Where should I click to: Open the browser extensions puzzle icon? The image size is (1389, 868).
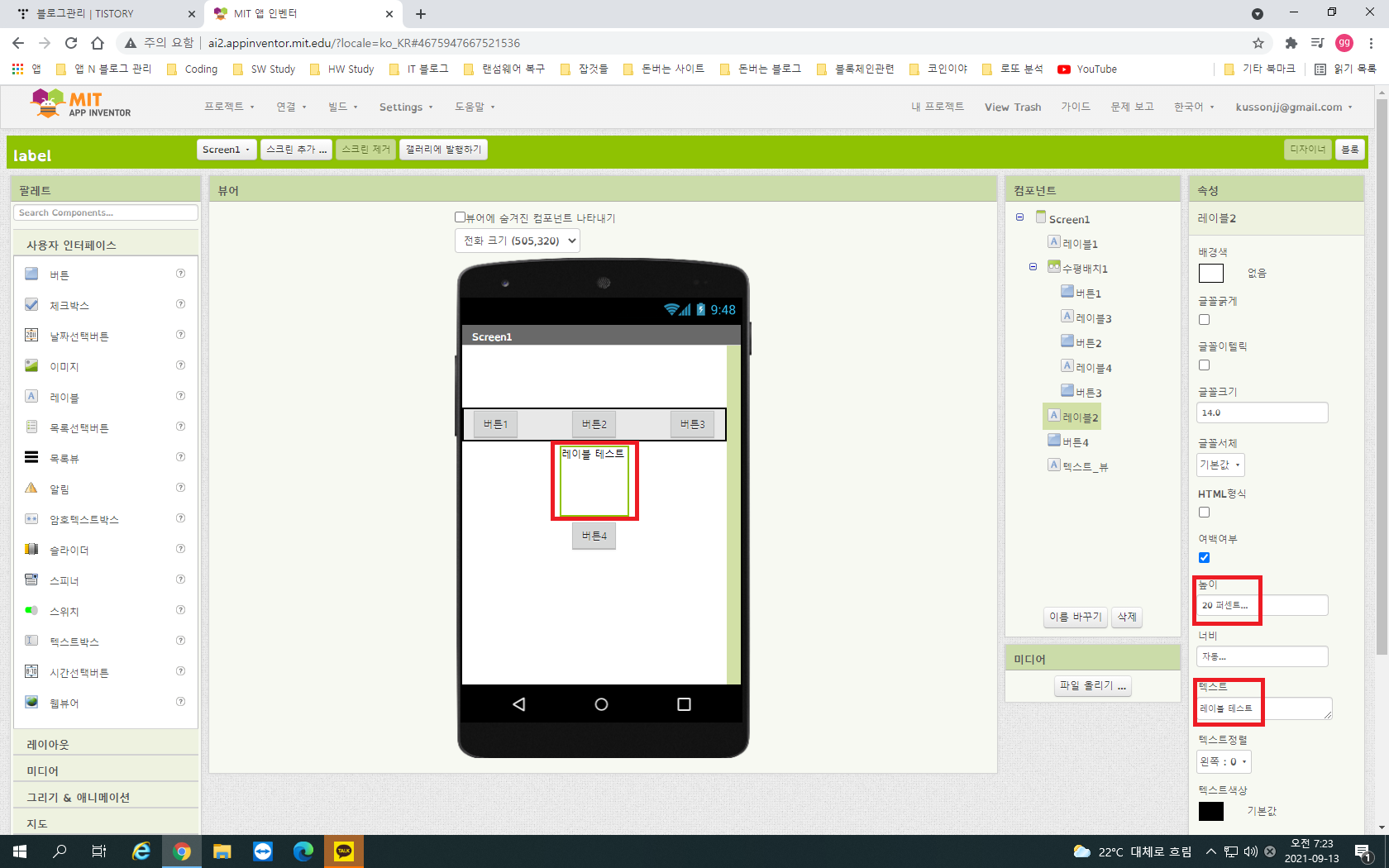click(x=1291, y=43)
